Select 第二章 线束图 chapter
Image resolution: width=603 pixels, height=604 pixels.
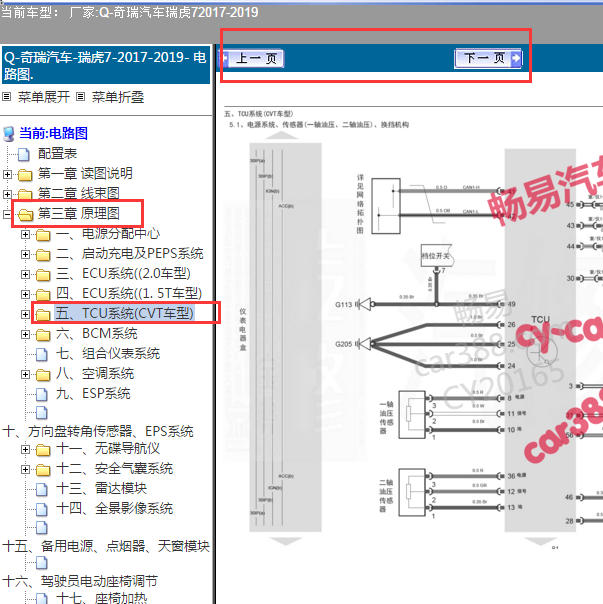[79, 193]
